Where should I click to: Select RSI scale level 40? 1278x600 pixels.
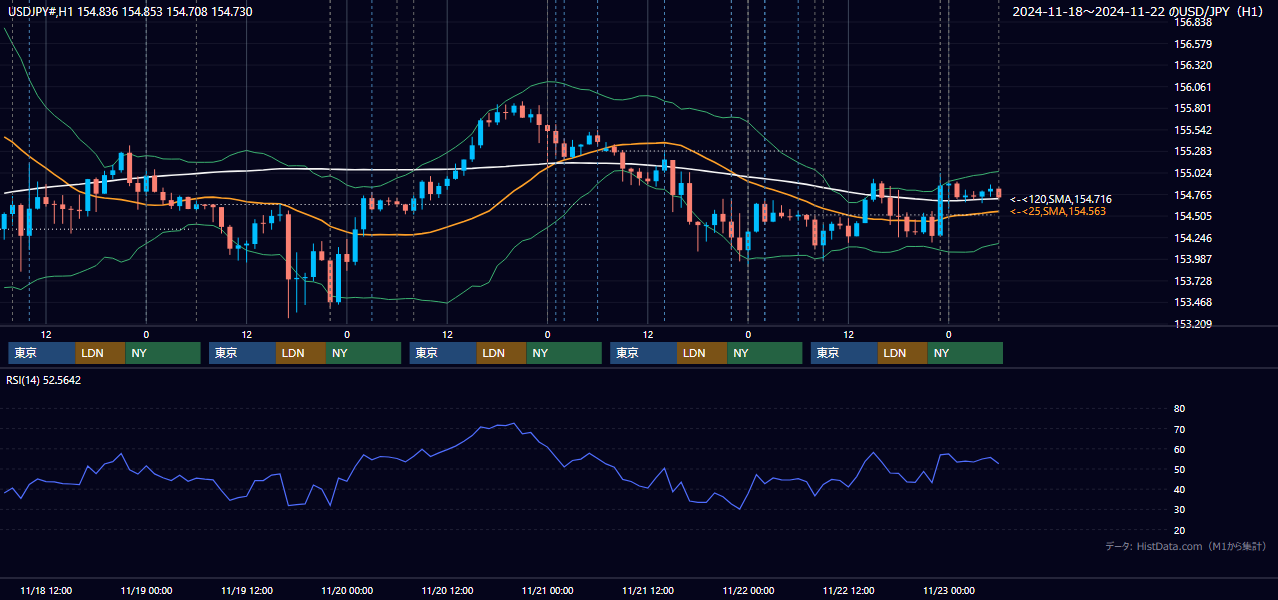(1179, 489)
